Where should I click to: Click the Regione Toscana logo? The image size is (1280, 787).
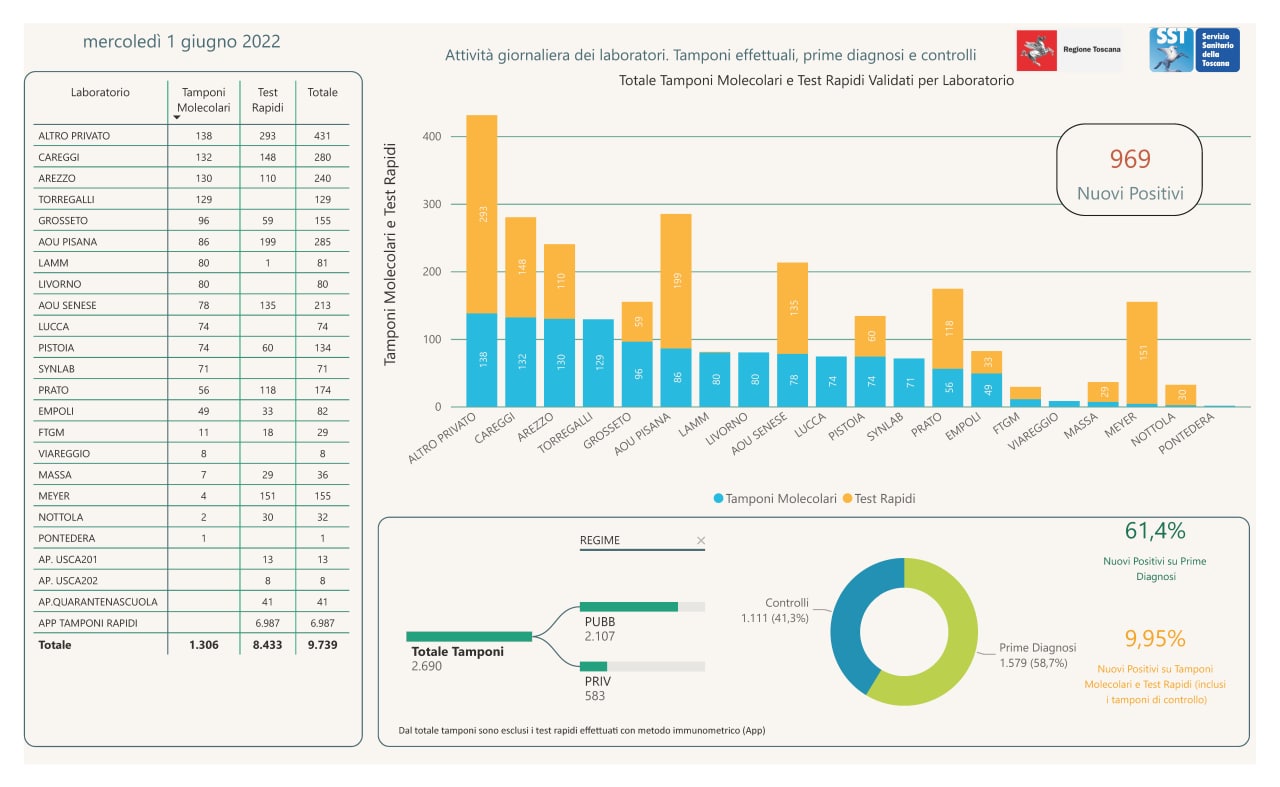(1069, 50)
